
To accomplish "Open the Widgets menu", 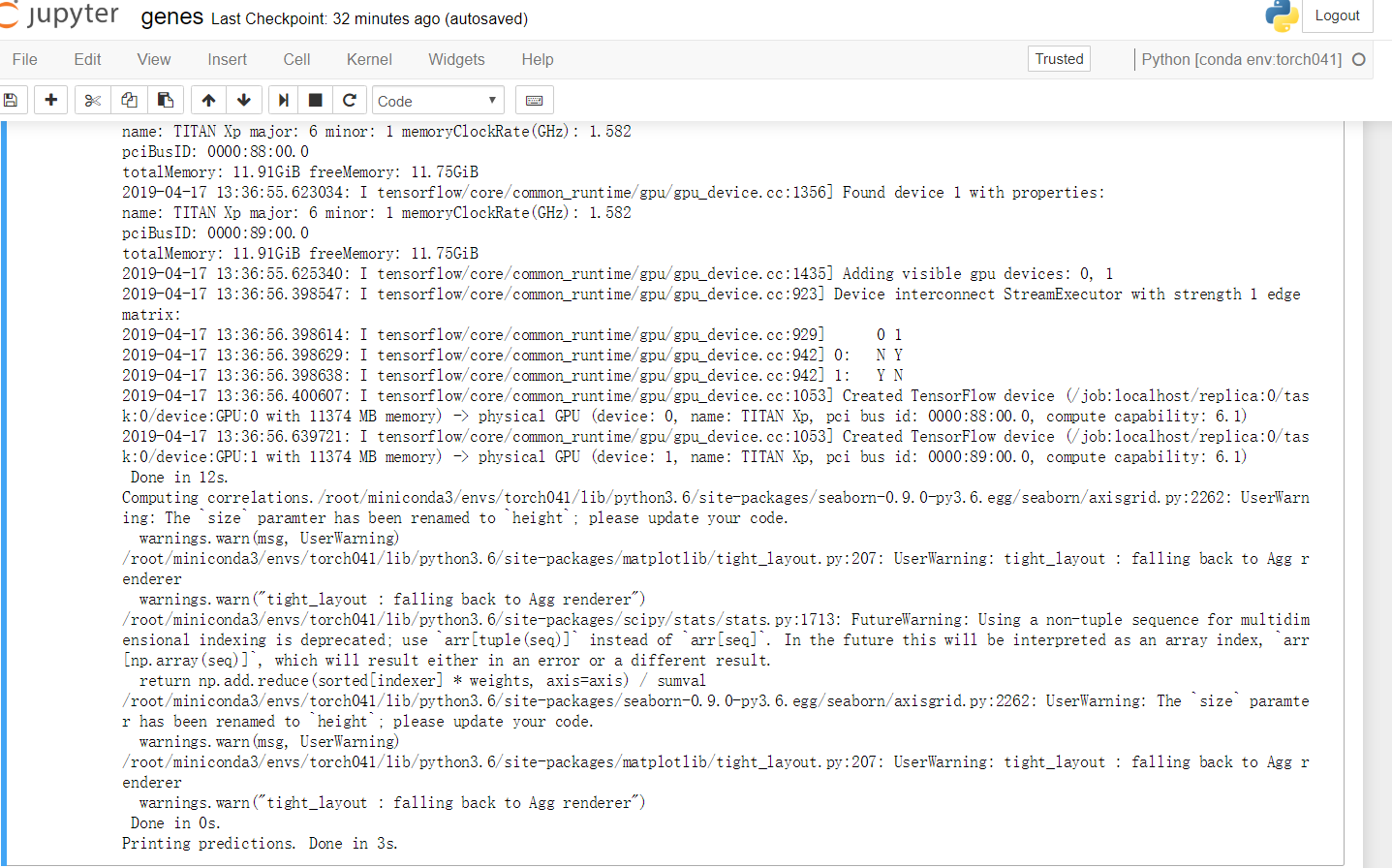I will point(456,59).
